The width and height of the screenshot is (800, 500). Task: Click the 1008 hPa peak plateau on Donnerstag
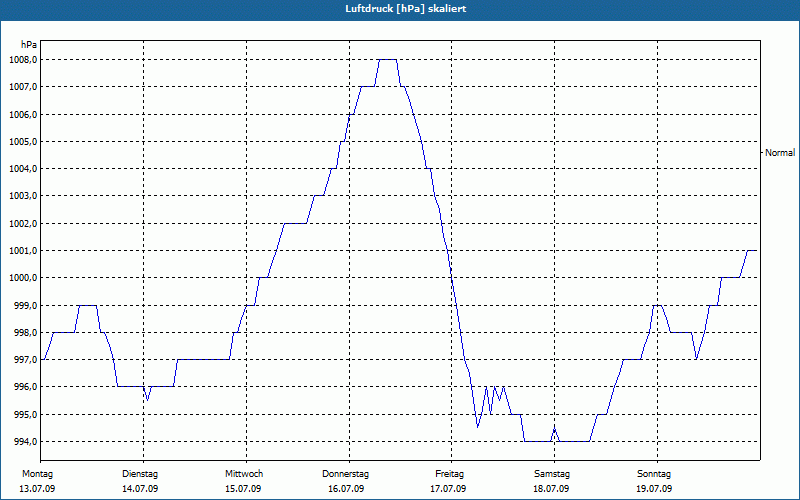[388, 60]
